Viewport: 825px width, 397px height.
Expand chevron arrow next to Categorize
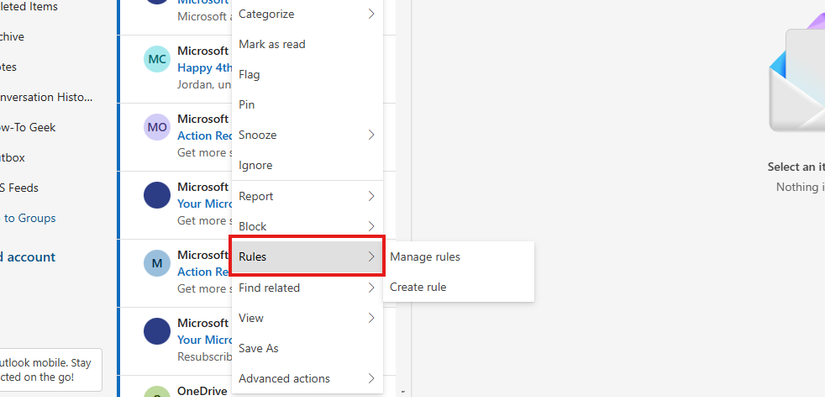coord(371,14)
